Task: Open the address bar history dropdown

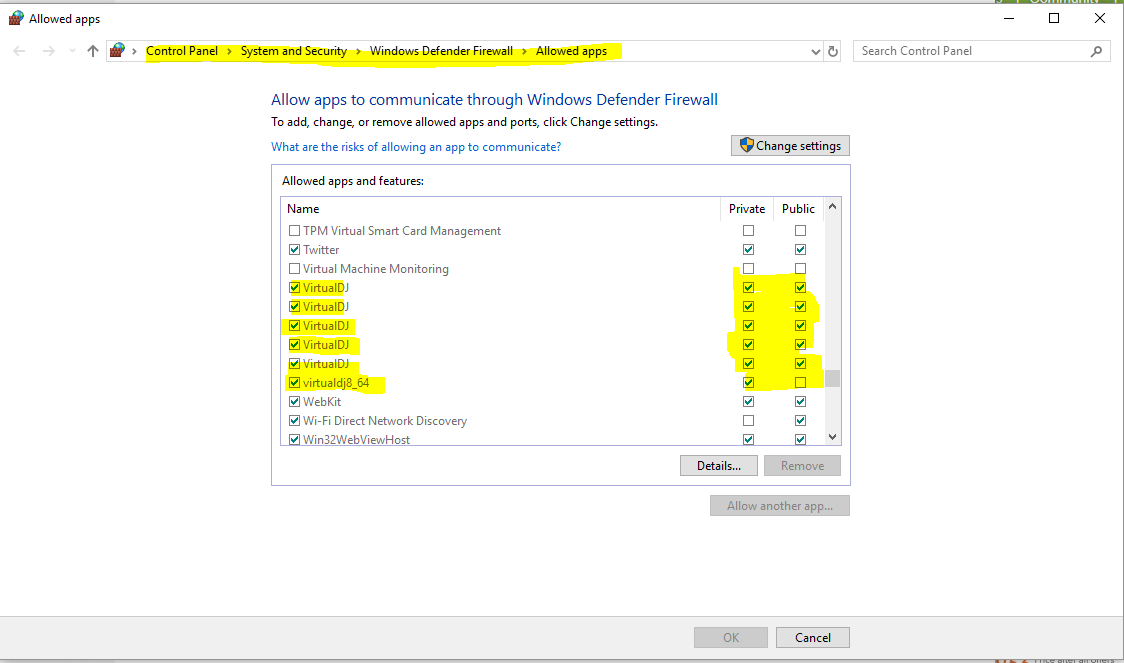Action: click(x=815, y=52)
